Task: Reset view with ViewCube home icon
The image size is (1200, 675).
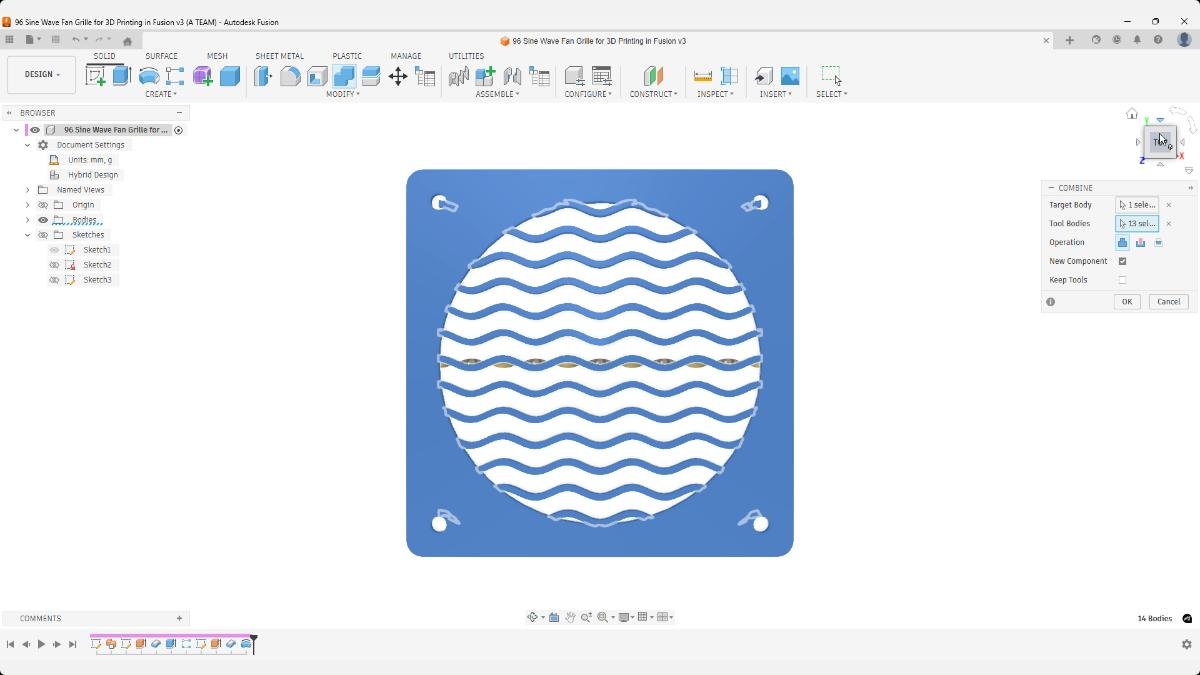Action: point(1132,114)
